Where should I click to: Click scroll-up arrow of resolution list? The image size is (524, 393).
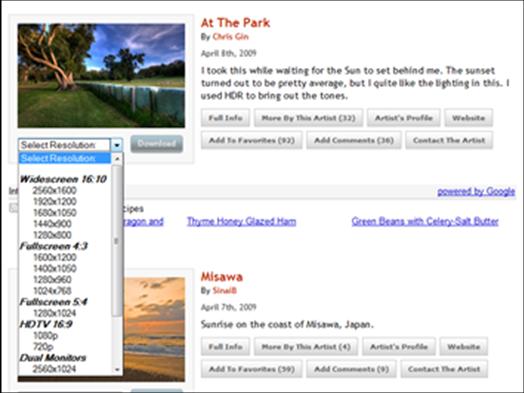point(117,159)
